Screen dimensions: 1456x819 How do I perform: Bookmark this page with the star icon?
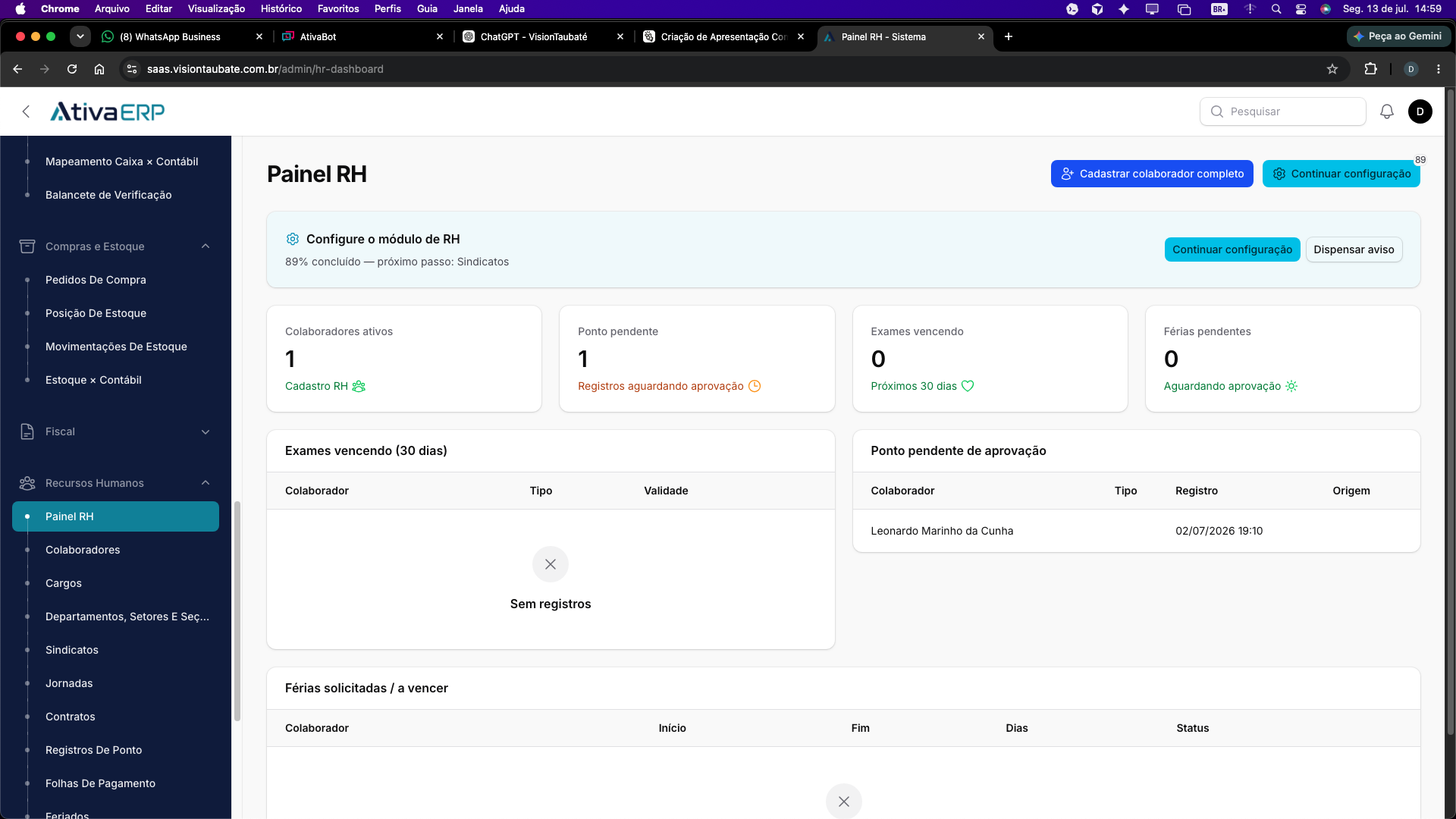click(x=1332, y=69)
